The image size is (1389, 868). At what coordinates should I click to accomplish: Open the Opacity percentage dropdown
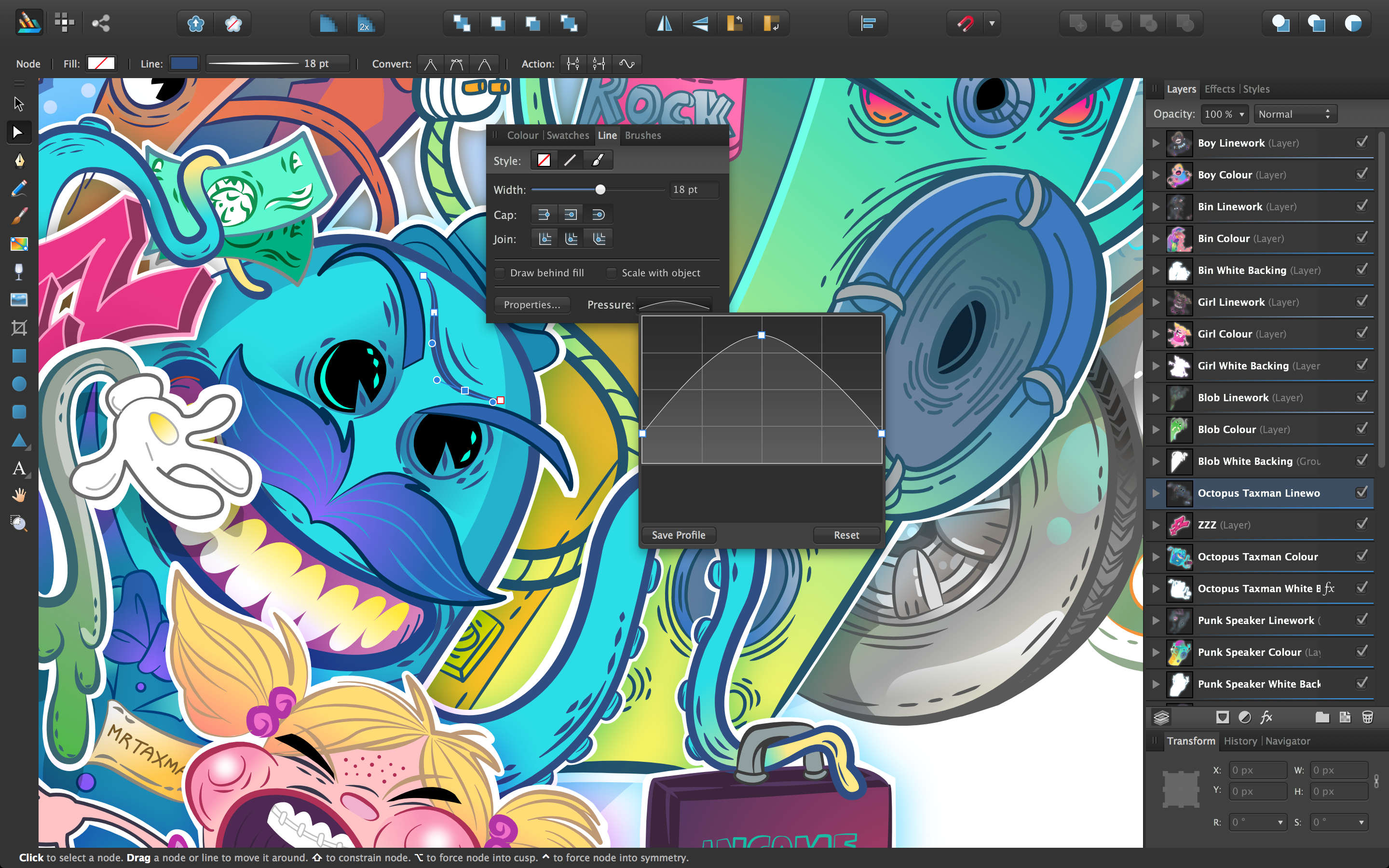point(1224,114)
